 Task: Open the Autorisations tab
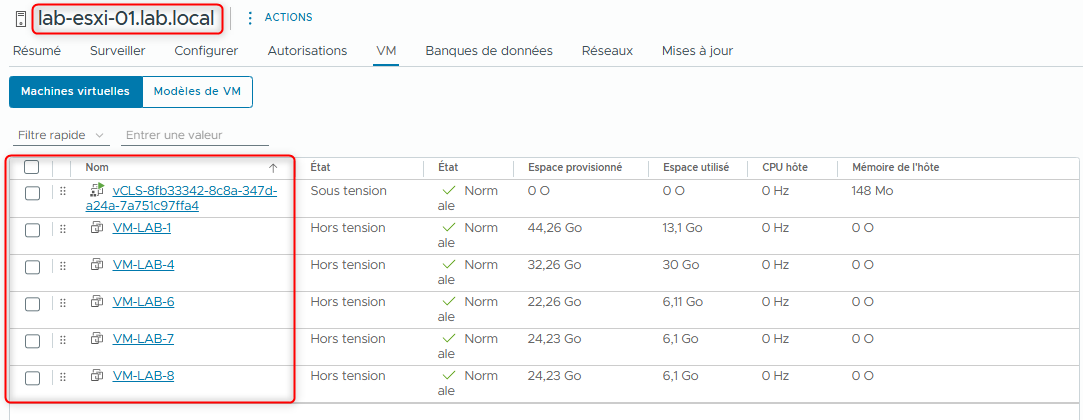point(307,50)
